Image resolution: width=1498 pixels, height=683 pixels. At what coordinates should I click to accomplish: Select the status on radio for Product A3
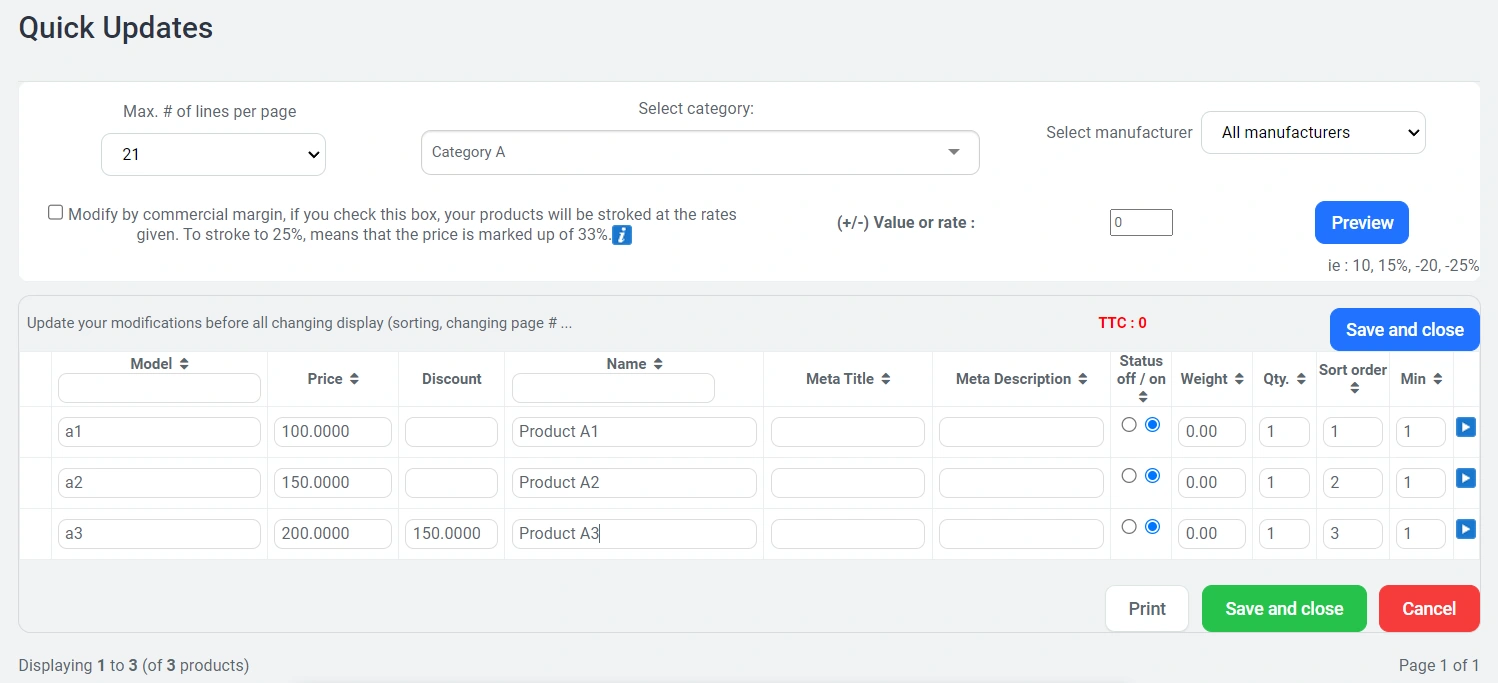click(1152, 526)
